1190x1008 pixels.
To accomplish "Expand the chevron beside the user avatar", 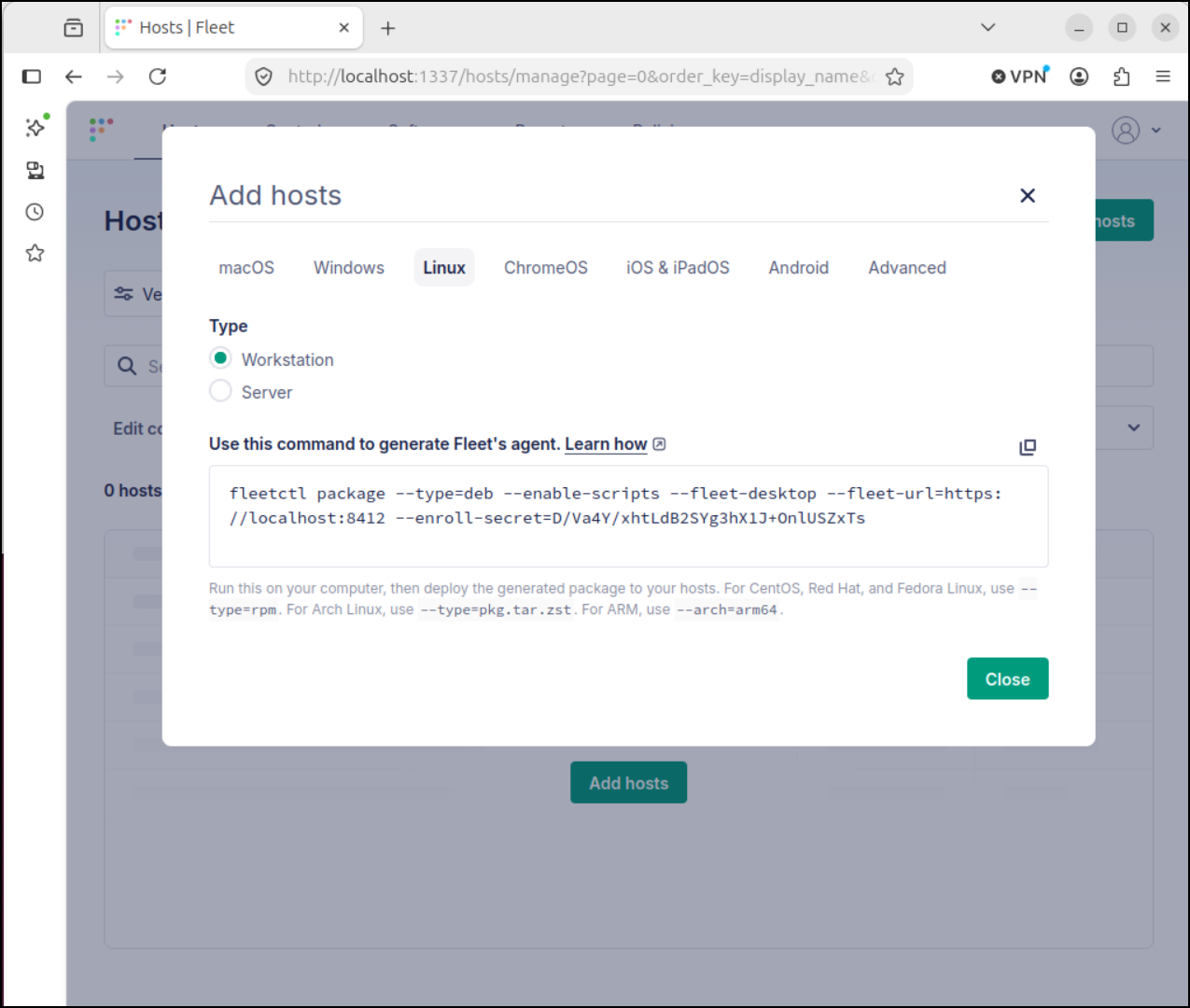I will pos(1156,131).
